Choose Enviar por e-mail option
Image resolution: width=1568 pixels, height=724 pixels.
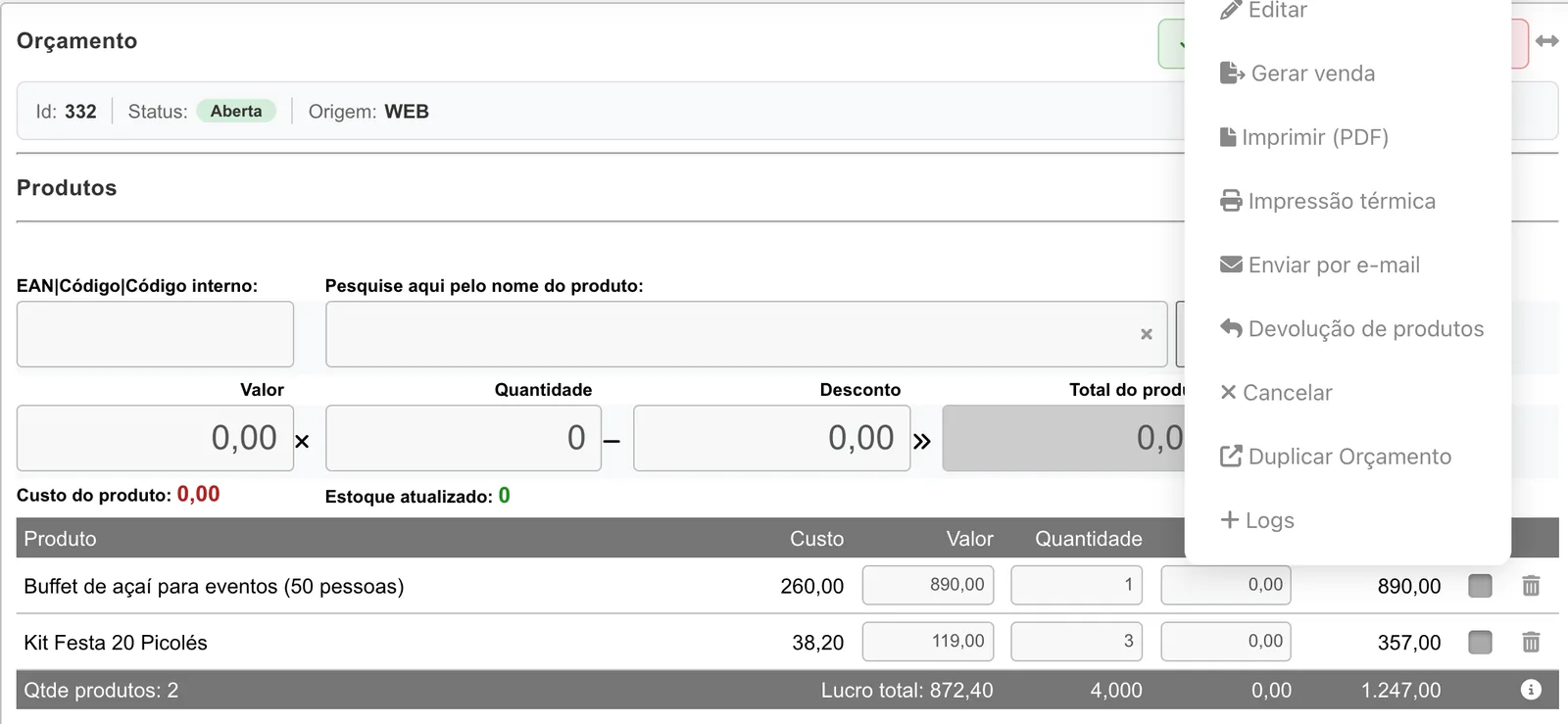[x=1319, y=265]
